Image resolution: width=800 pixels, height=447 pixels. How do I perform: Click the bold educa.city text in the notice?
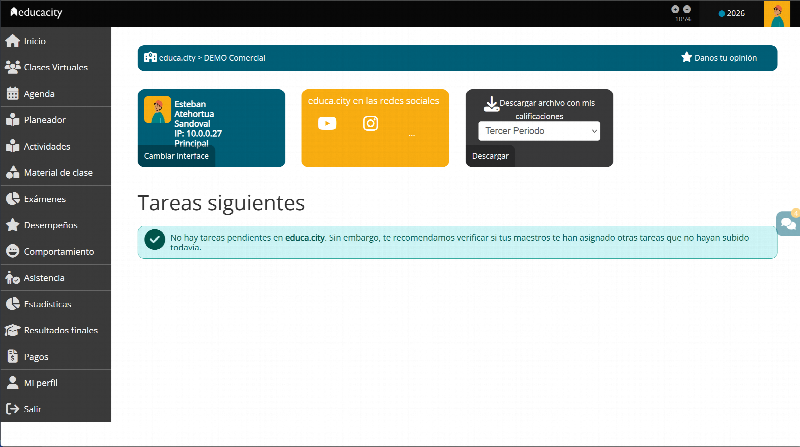tap(305, 238)
